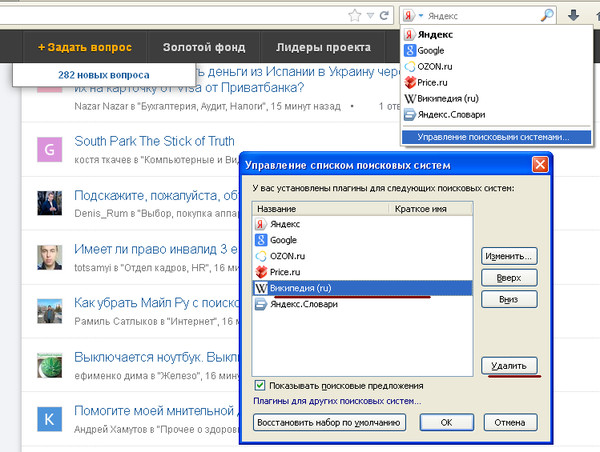Viewport: 600px width, 452px height.
Task: Open question Как убрать Майл Ру
Action: coord(157,303)
